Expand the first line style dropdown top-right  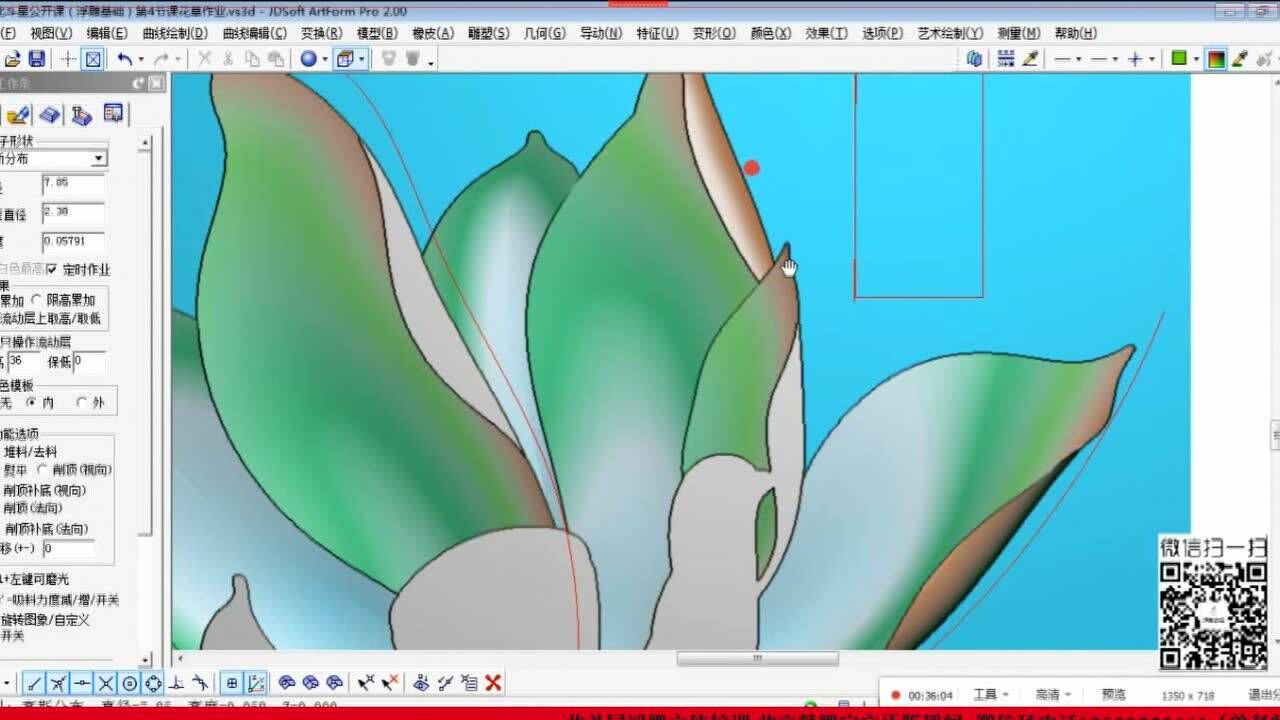tap(1078, 60)
